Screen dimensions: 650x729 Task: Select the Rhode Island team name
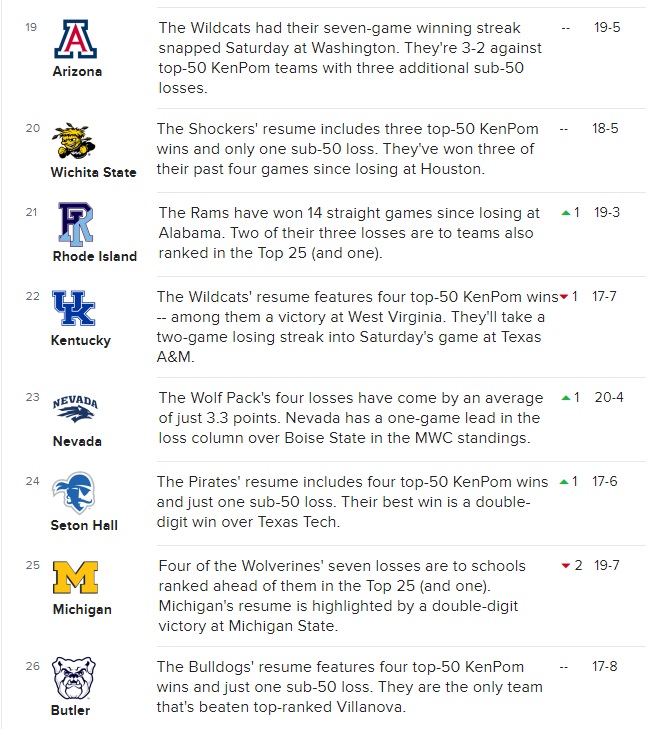click(x=95, y=256)
